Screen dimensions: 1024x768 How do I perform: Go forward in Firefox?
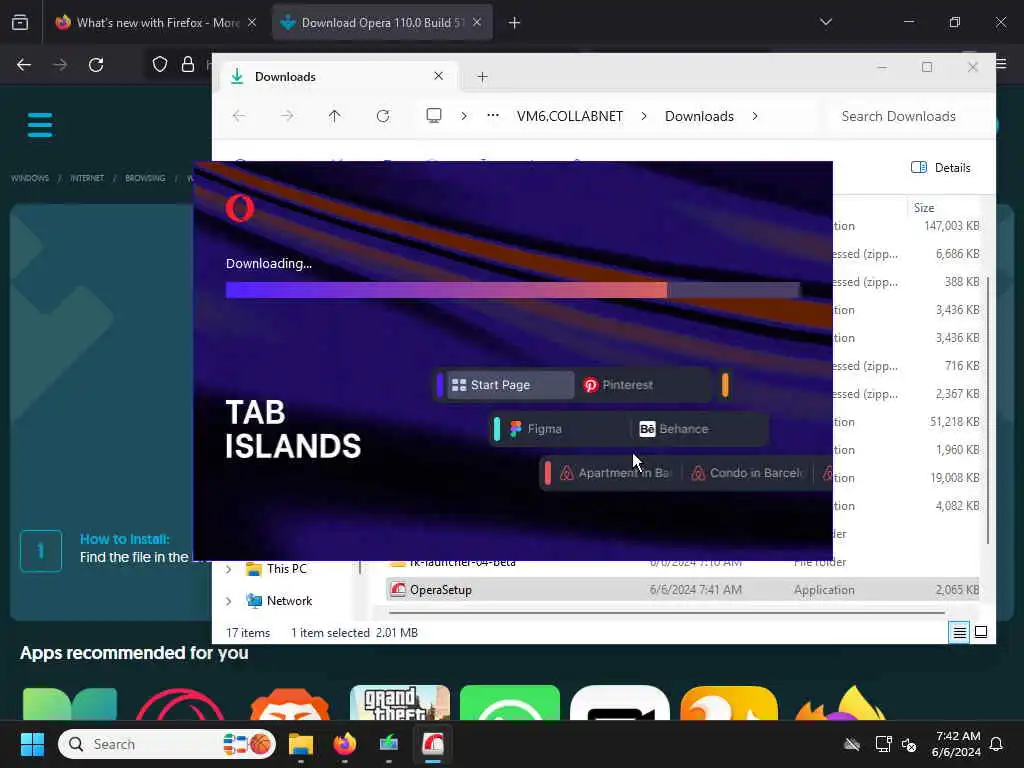60,65
